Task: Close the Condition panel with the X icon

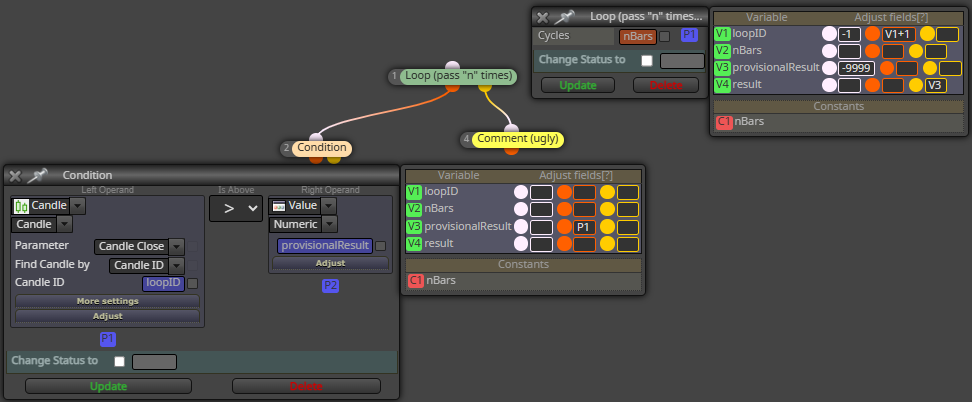Action: click(x=16, y=176)
